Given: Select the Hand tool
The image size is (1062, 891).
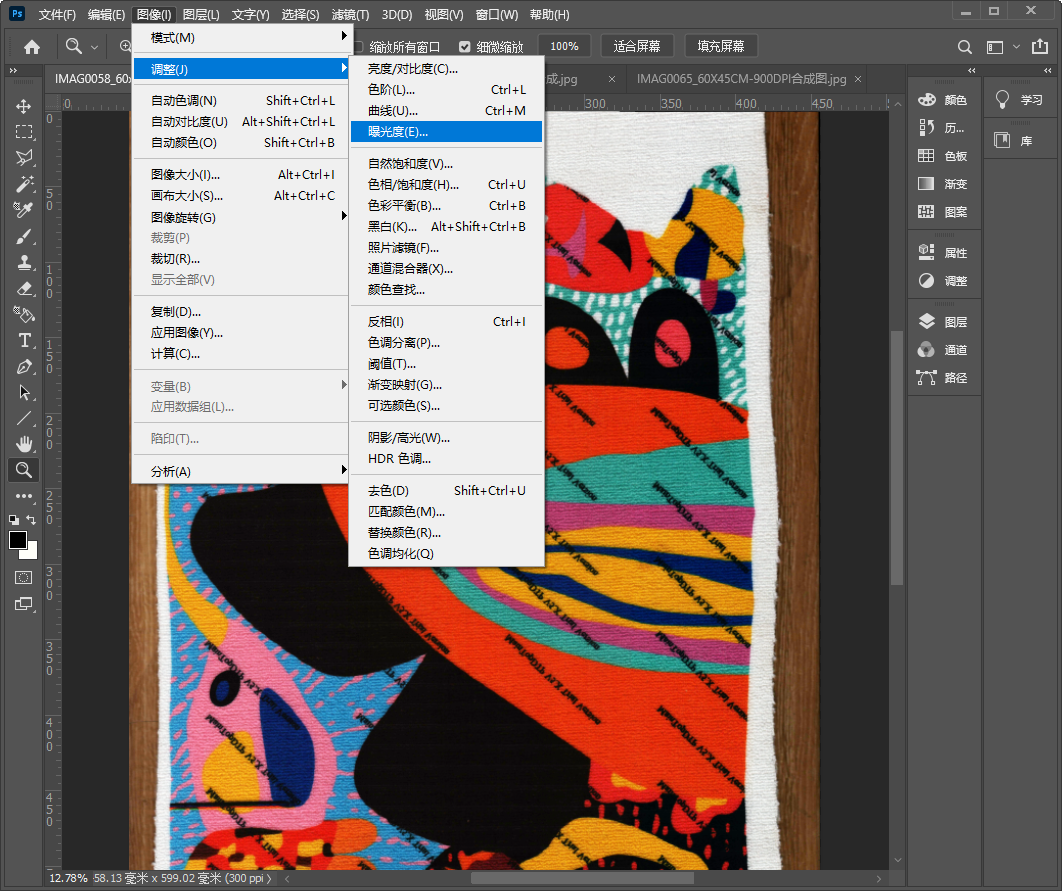Looking at the screenshot, I should [x=24, y=444].
